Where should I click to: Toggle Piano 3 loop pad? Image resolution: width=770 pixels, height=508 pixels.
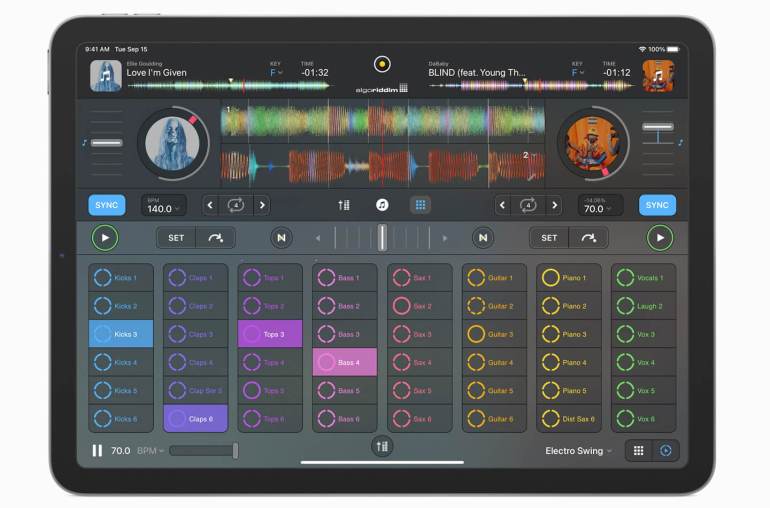click(569, 334)
